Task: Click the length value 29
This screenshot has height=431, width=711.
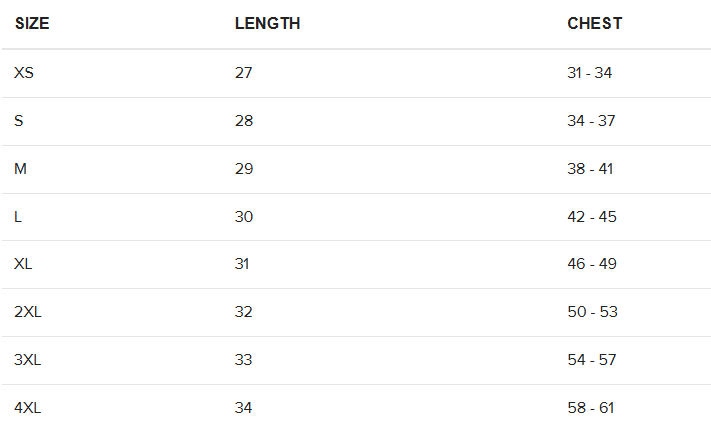Action: [x=244, y=169]
